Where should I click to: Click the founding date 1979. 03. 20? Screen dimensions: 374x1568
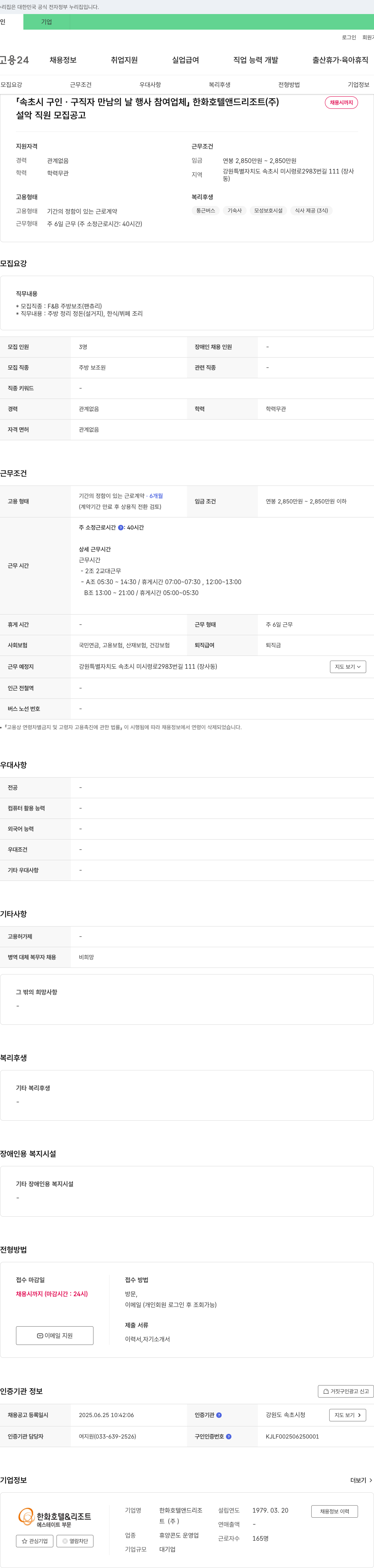271,1511
